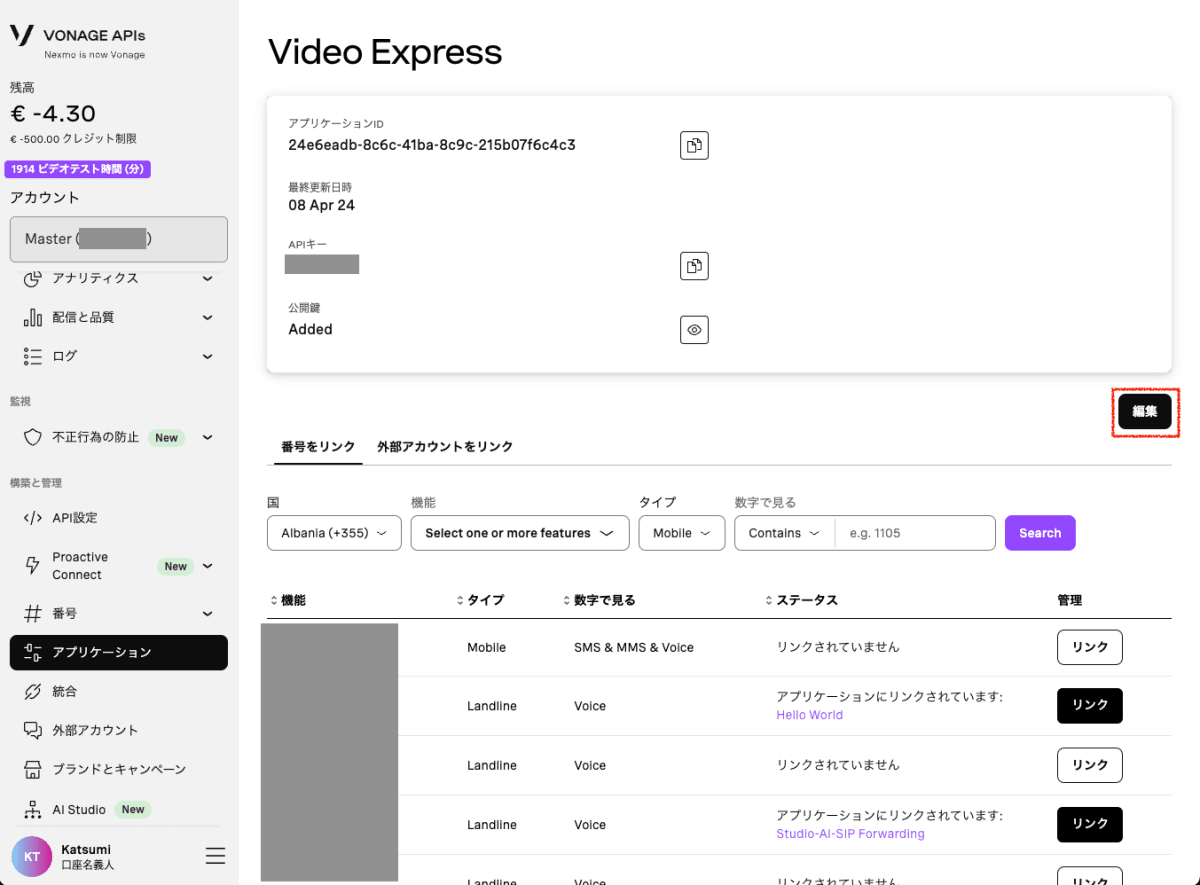
Task: Expand the ログ menu chevron
Action: pyautogui.click(x=208, y=356)
